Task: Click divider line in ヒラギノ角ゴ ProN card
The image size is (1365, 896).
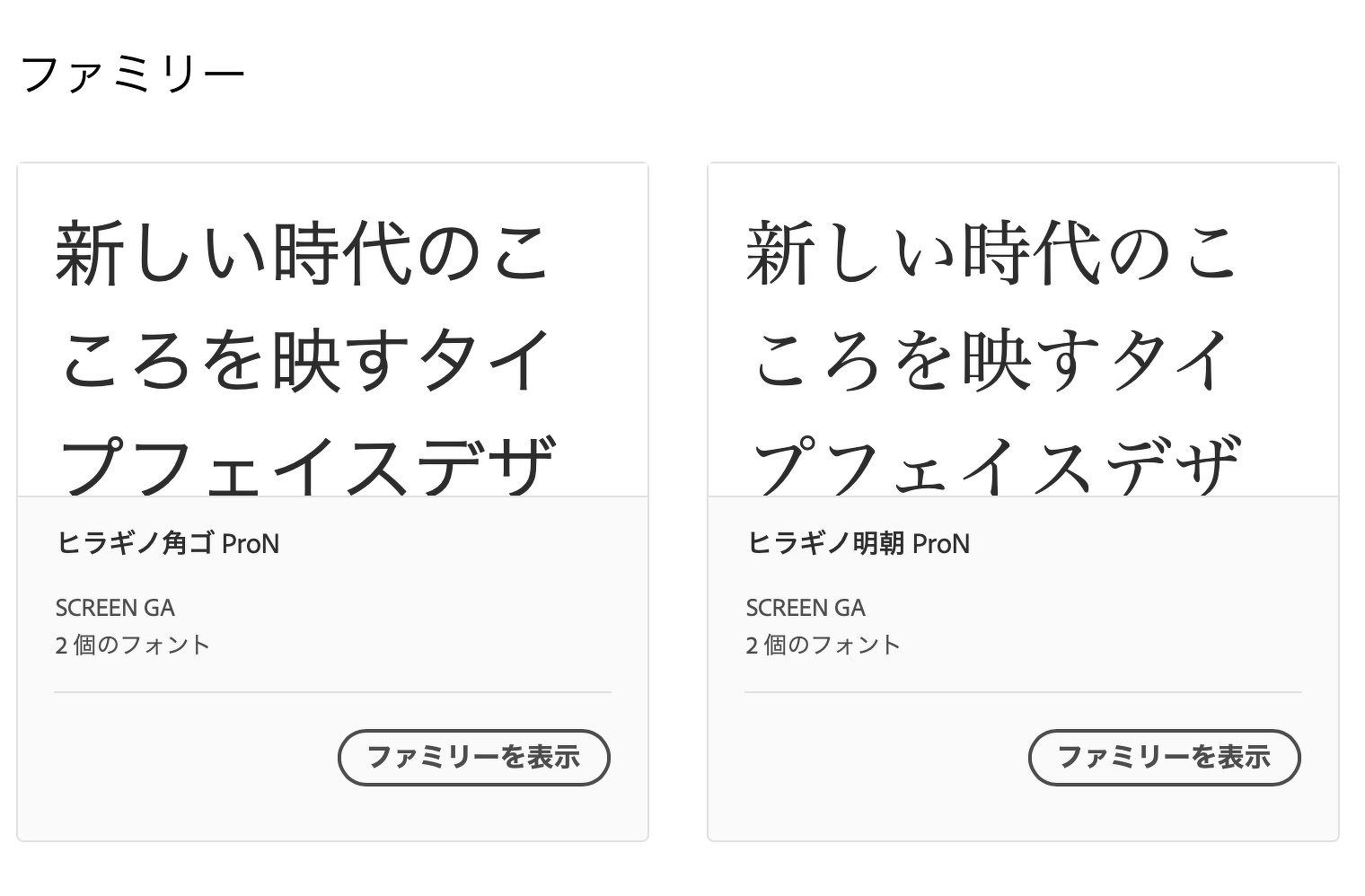Action: pos(332,692)
